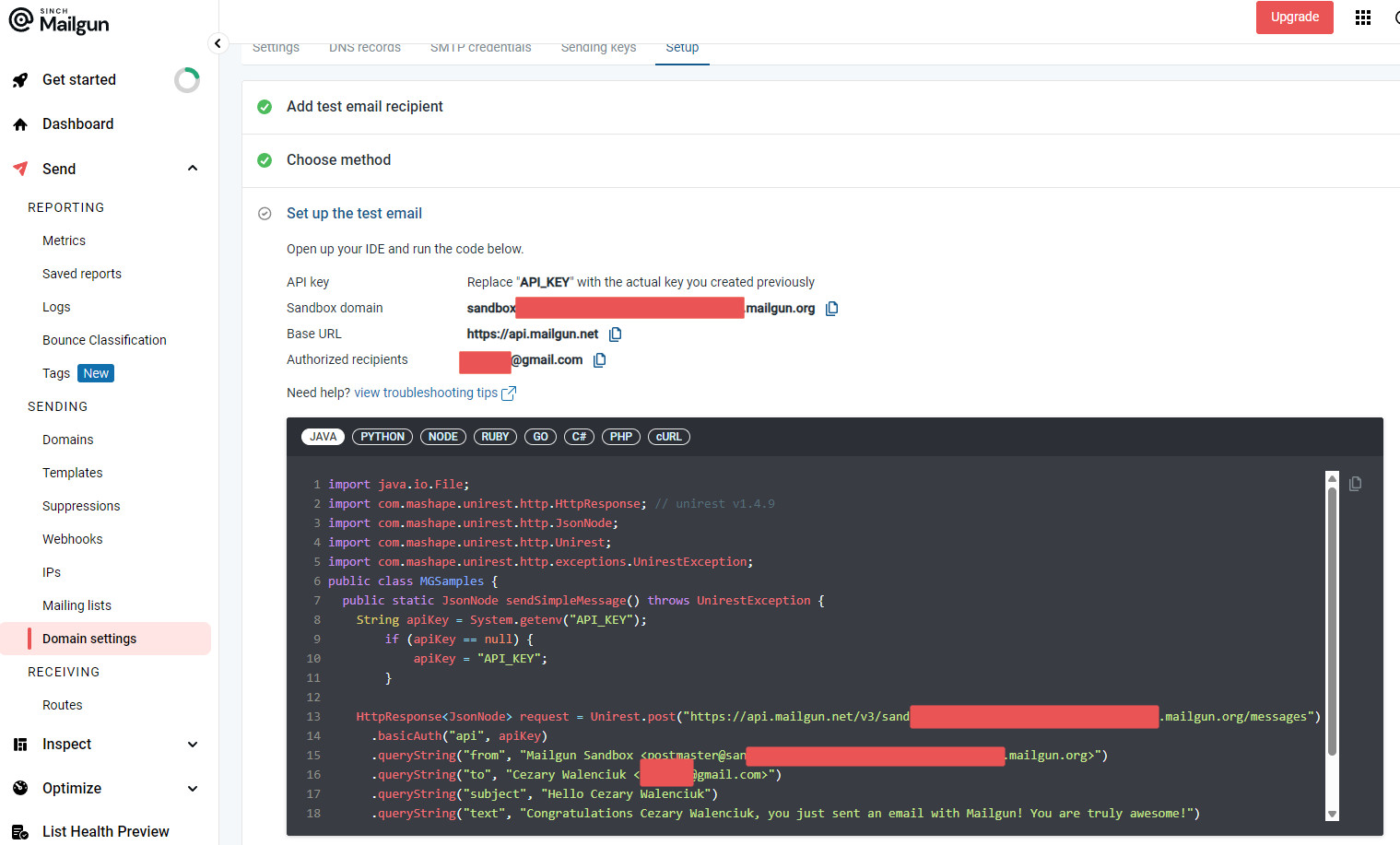
Task: Click the green check beside Add test email recipient
Action: pos(265,107)
